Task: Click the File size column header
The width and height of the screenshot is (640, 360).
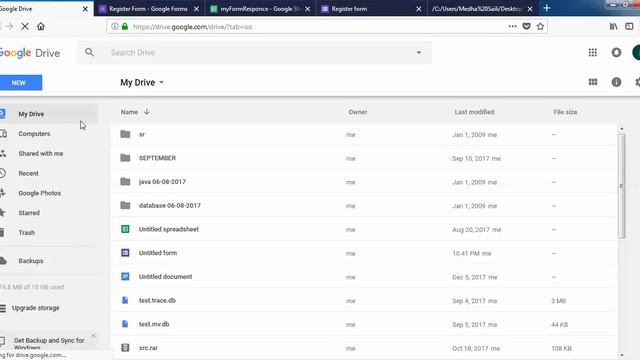Action: click(565, 112)
